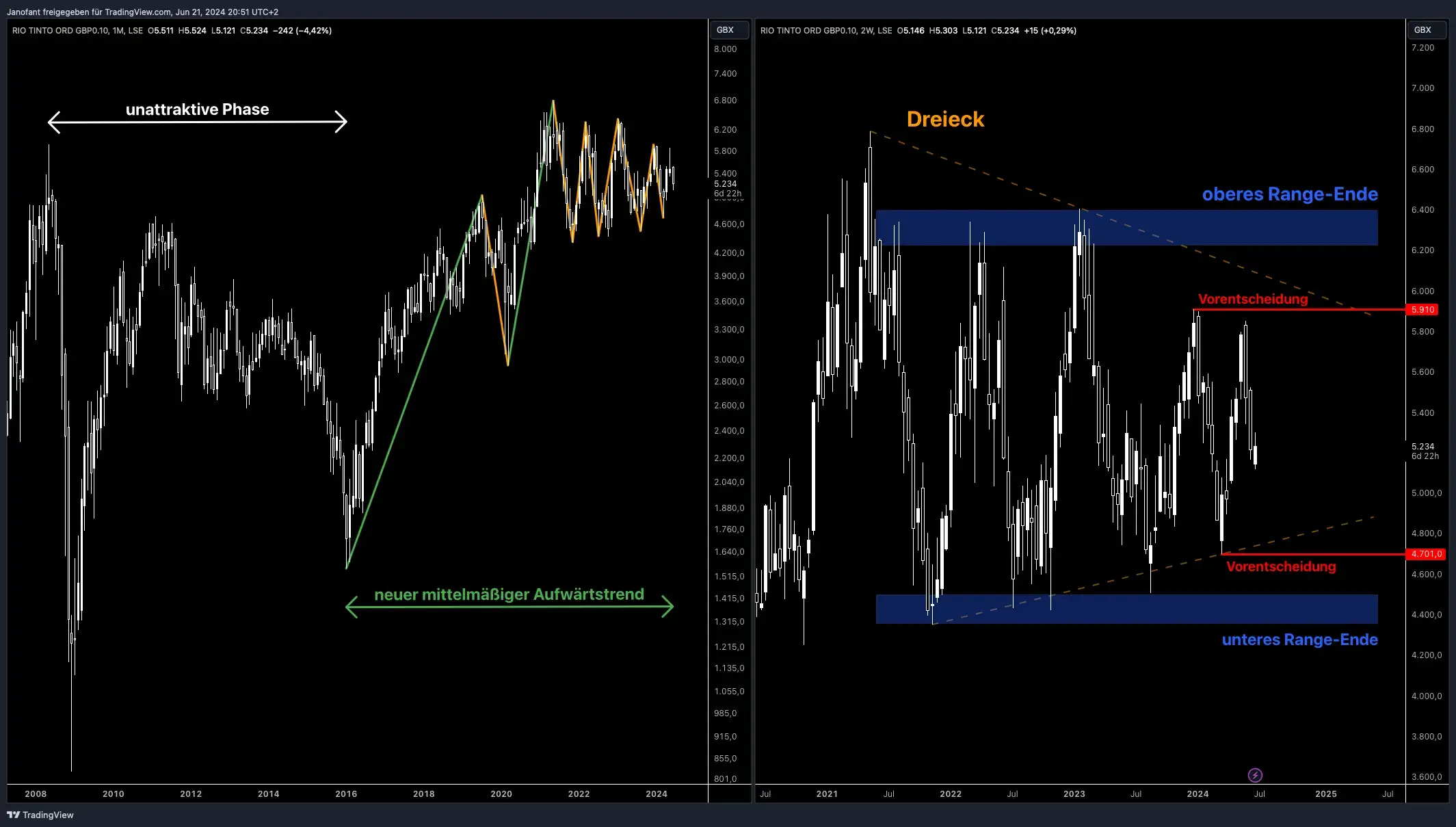Select the orange 'Dreieck' text annotation
The image size is (1456, 827).
945,119
